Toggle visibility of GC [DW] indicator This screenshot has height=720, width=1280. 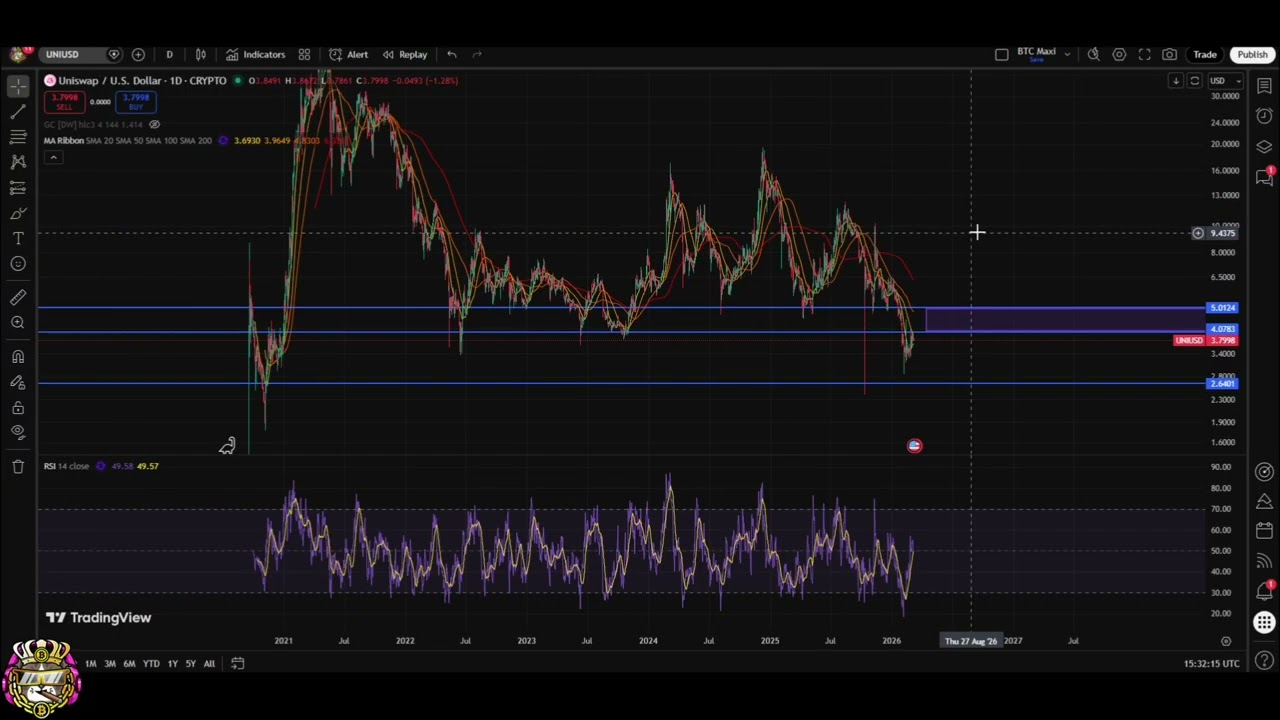[x=154, y=124]
